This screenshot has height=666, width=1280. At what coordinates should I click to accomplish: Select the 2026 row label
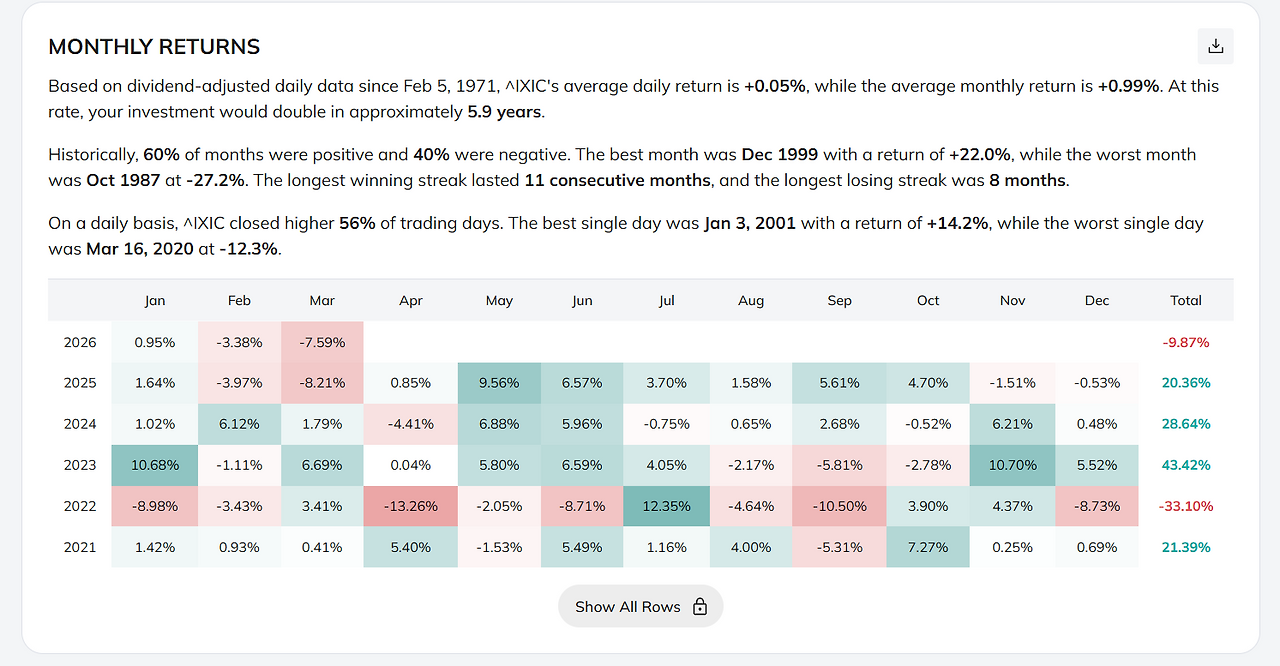coord(80,342)
